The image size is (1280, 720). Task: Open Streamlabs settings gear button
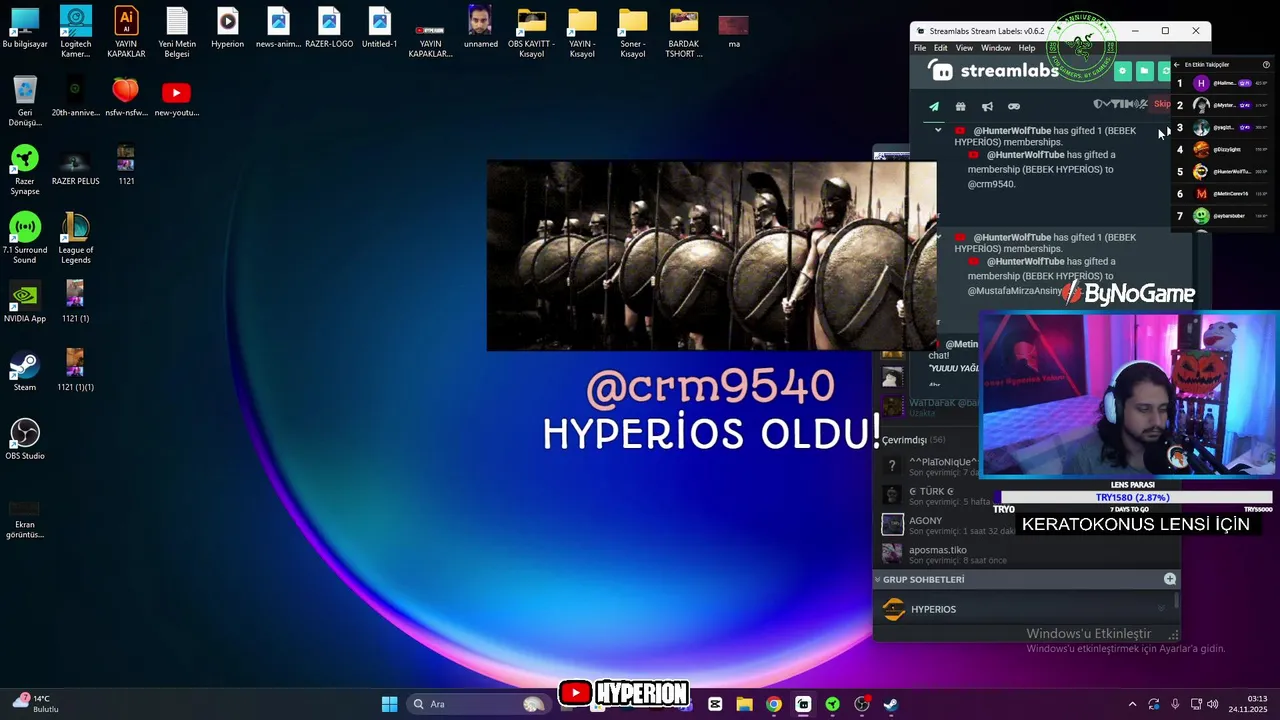click(x=1122, y=71)
